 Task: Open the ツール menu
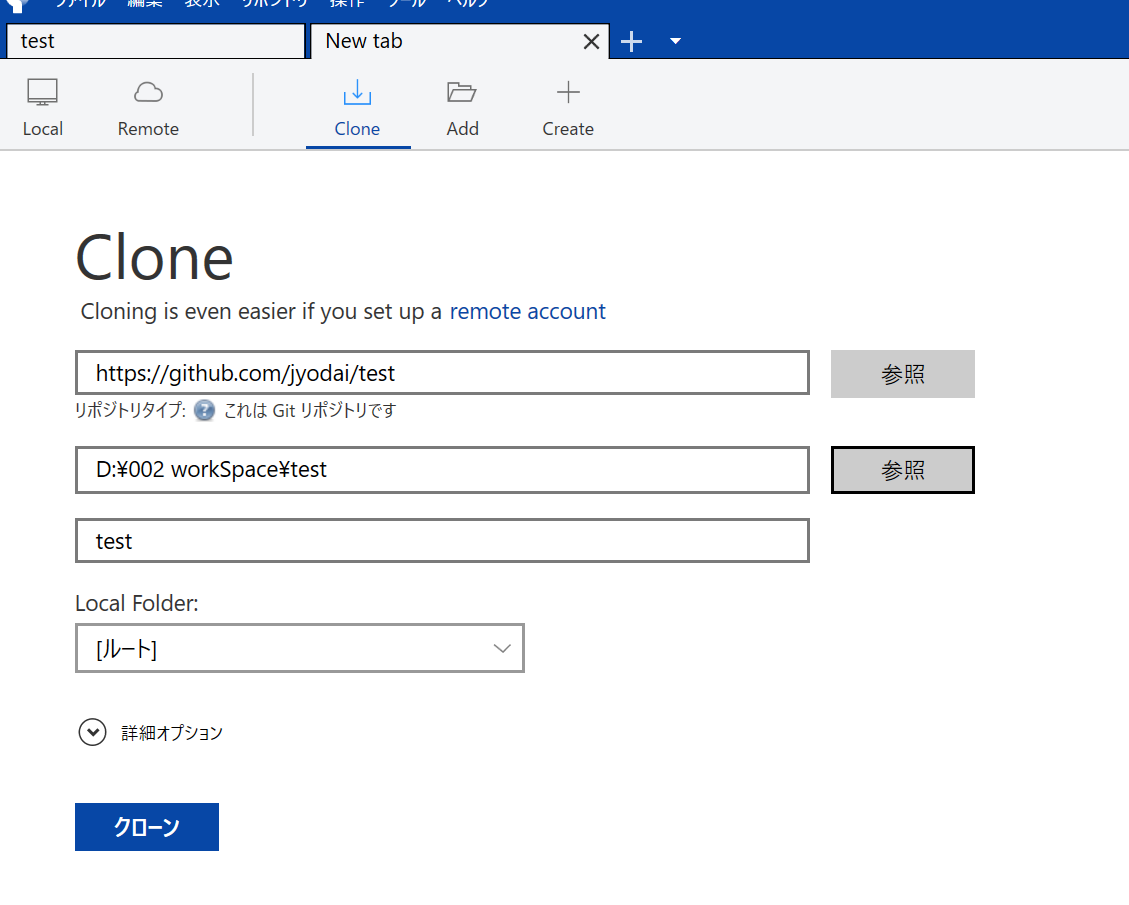pyautogui.click(x=404, y=4)
